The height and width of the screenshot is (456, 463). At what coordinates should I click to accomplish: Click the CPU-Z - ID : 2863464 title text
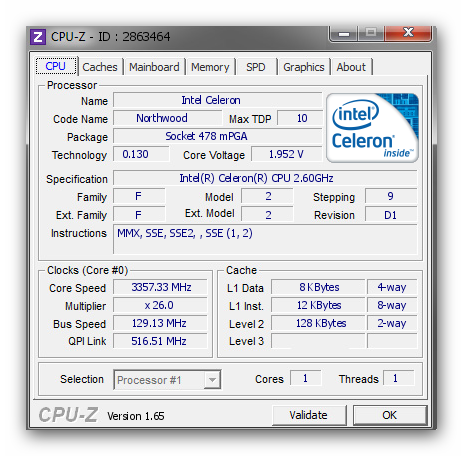pyautogui.click(x=110, y=37)
